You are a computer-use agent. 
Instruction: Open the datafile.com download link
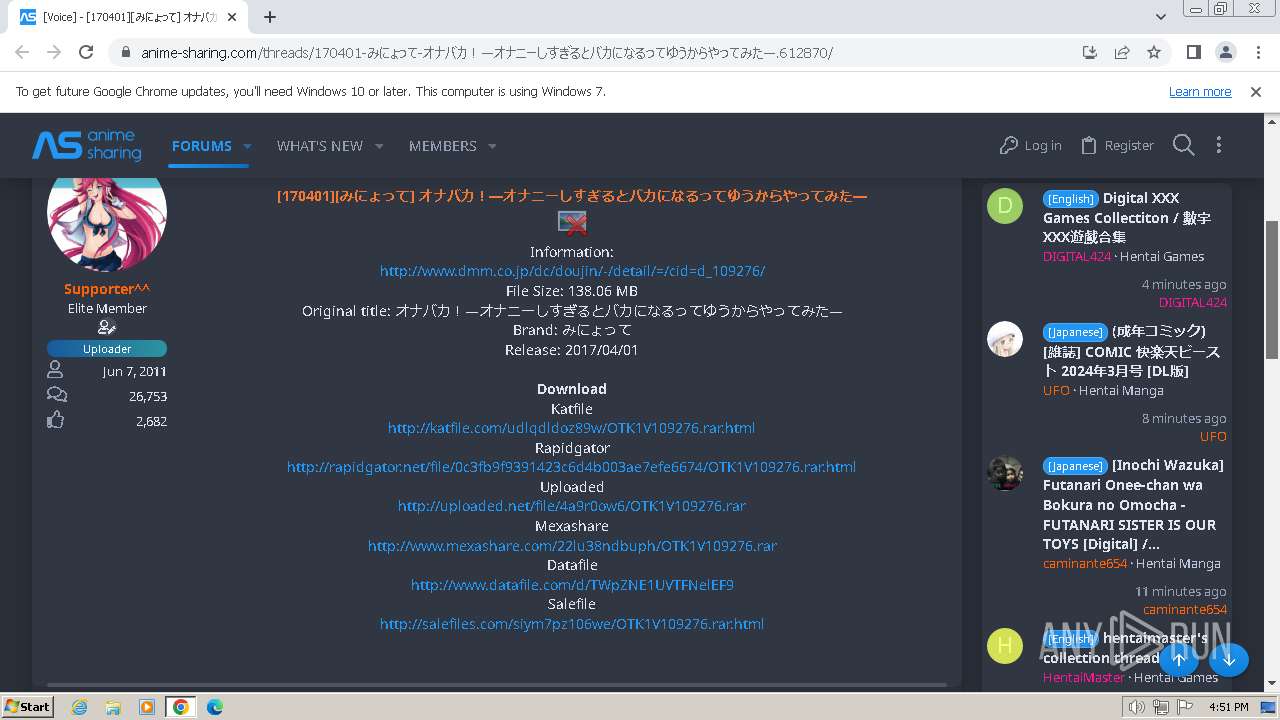click(572, 585)
